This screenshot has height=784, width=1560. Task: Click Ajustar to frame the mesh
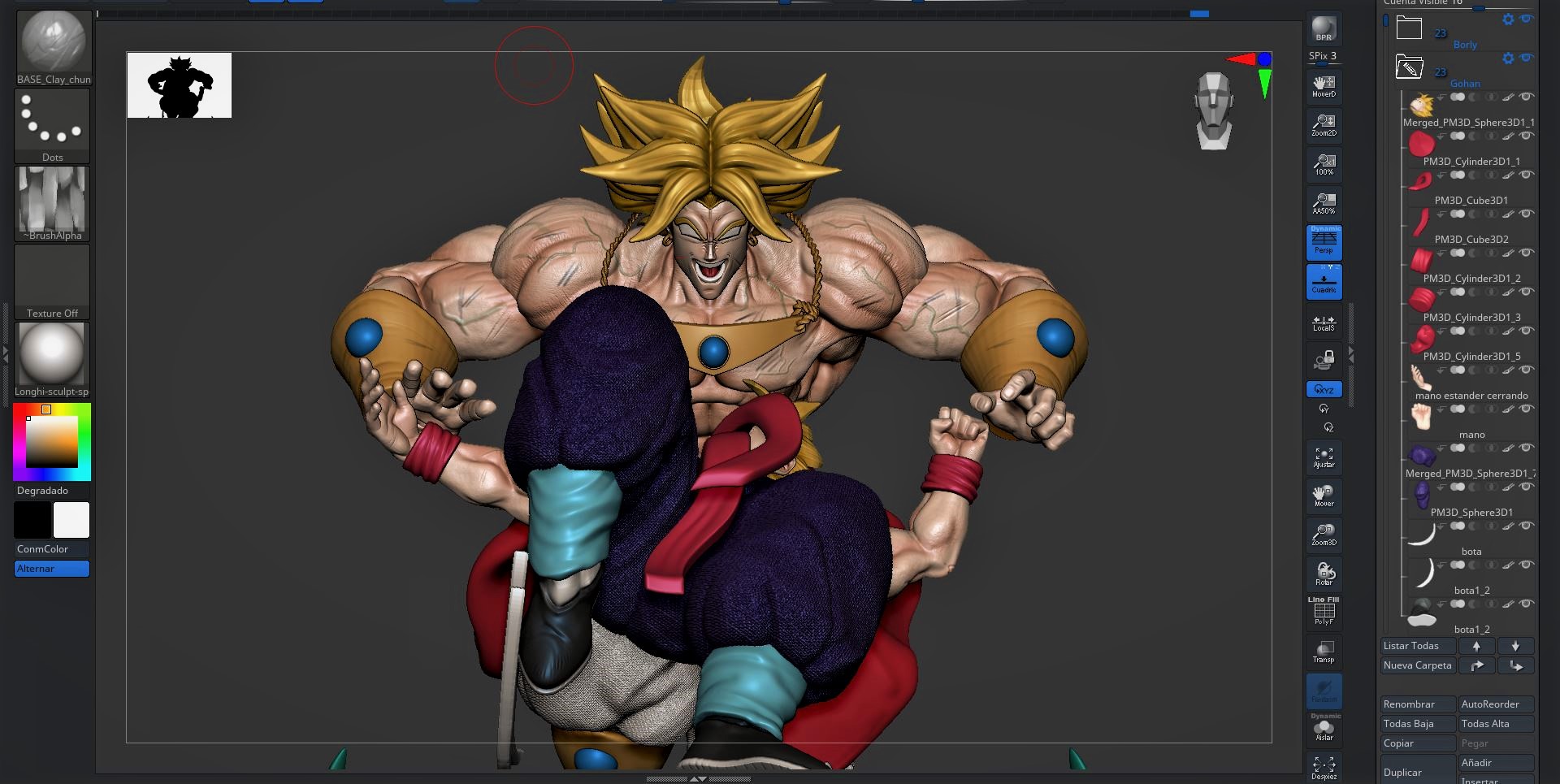1324,457
